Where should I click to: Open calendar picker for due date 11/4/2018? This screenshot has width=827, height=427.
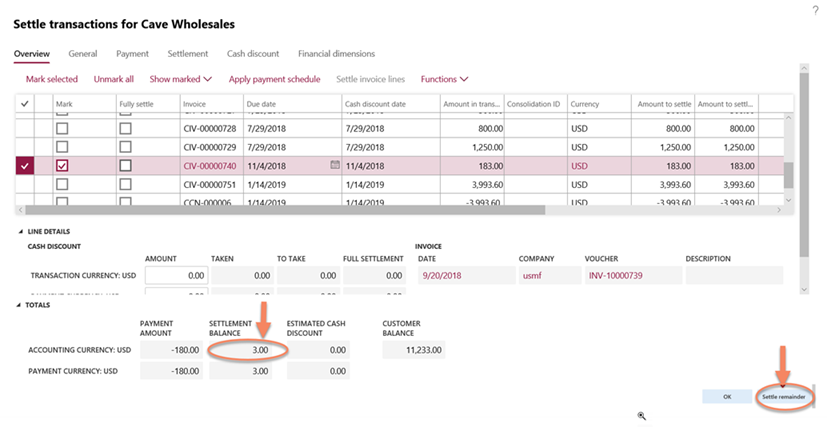tap(335, 165)
